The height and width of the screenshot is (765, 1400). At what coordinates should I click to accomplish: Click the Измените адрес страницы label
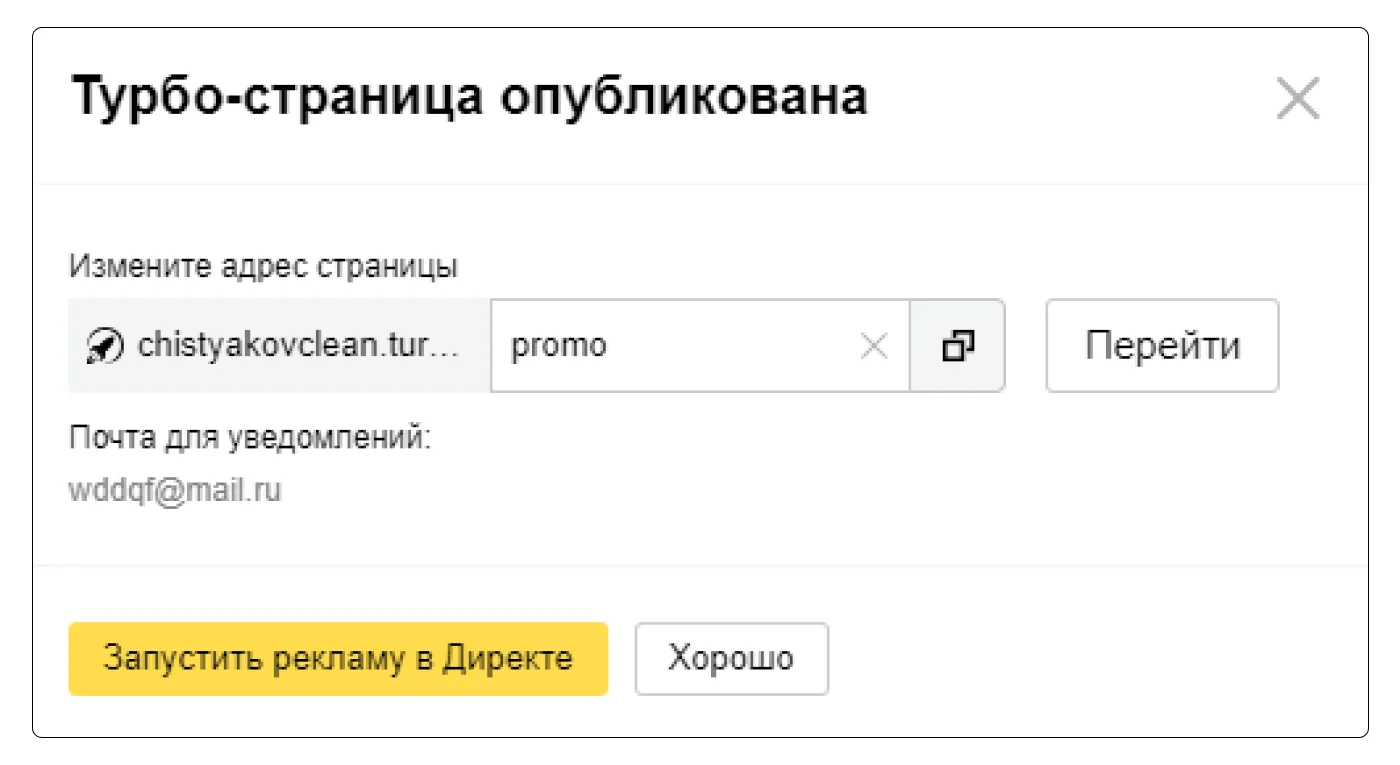point(263,267)
